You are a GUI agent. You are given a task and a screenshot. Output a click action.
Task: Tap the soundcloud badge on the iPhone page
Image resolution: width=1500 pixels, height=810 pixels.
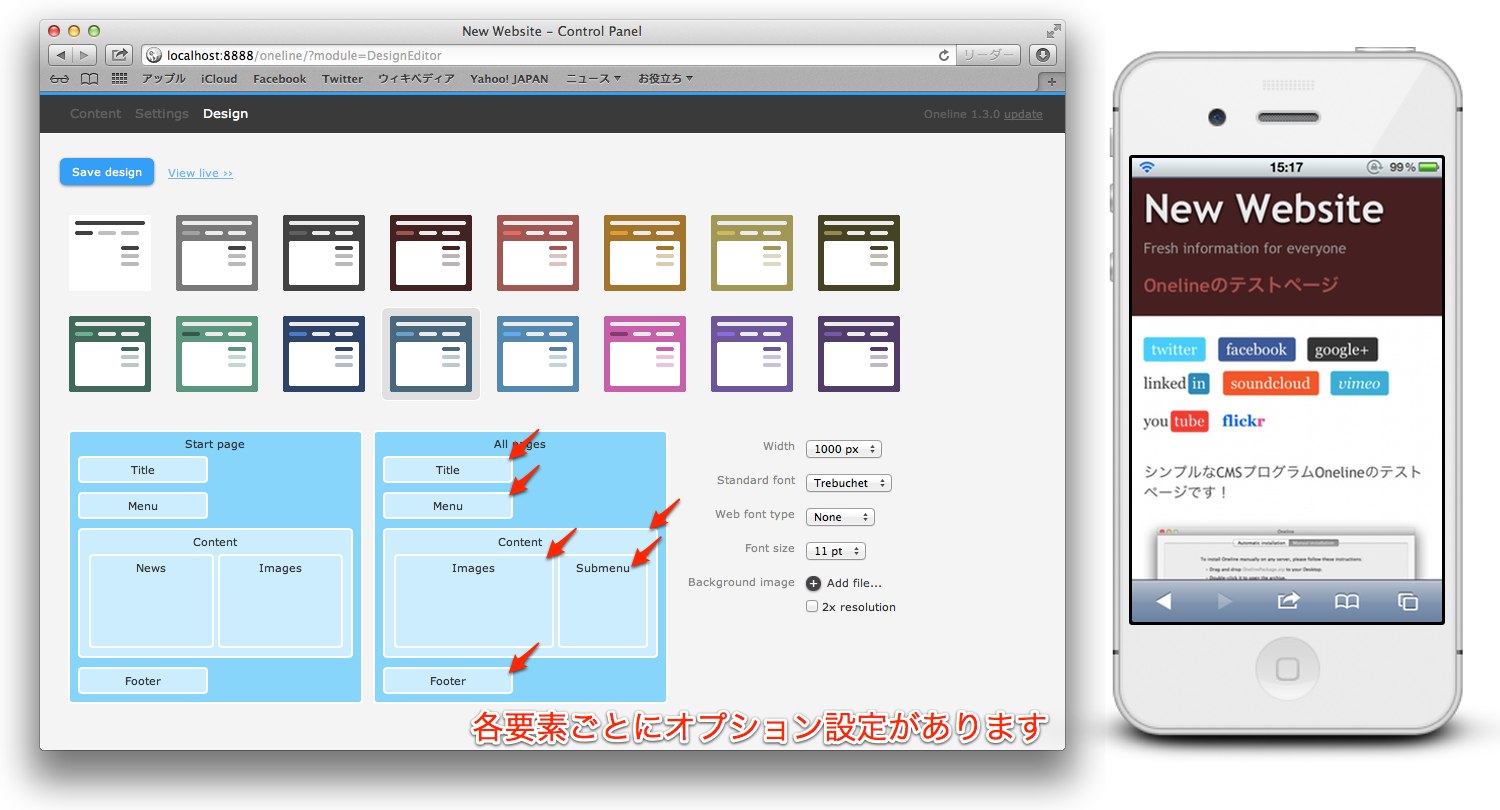point(1270,383)
